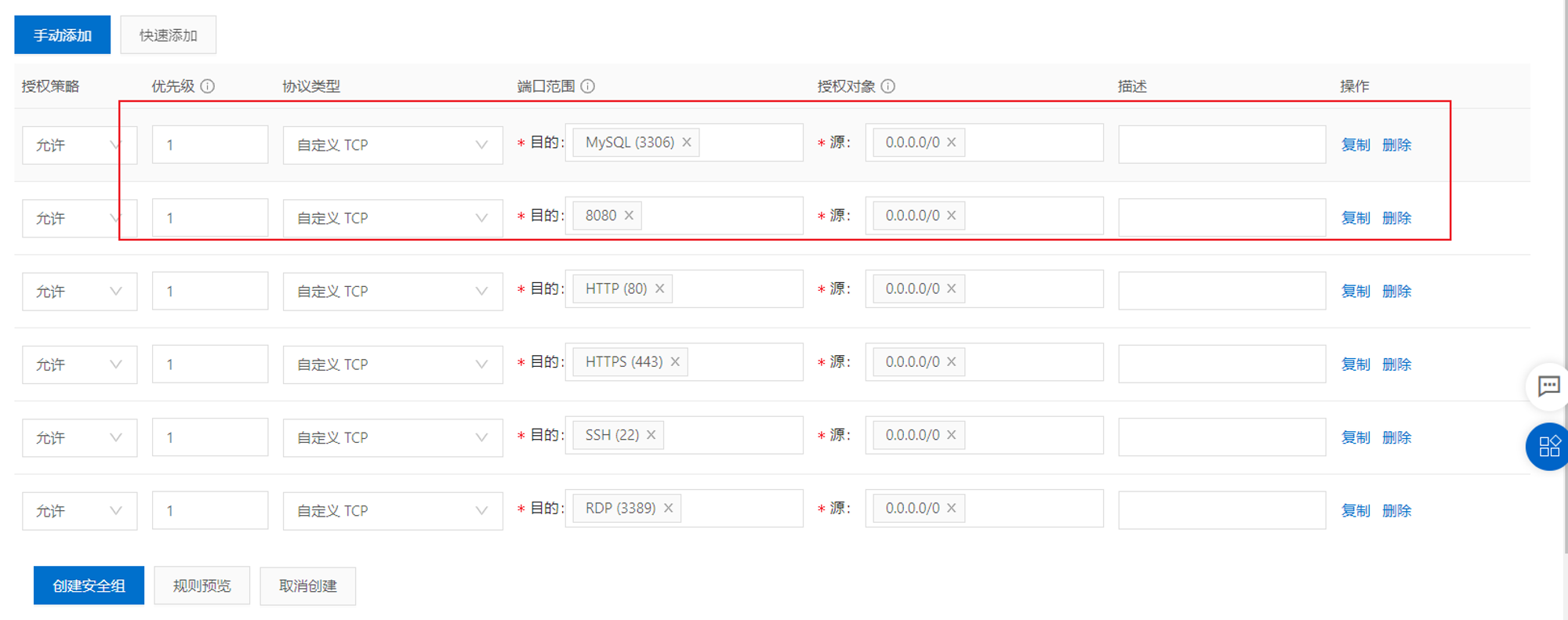Remove 0.0.0.0/0 source in HTTP (80) row

[952, 288]
